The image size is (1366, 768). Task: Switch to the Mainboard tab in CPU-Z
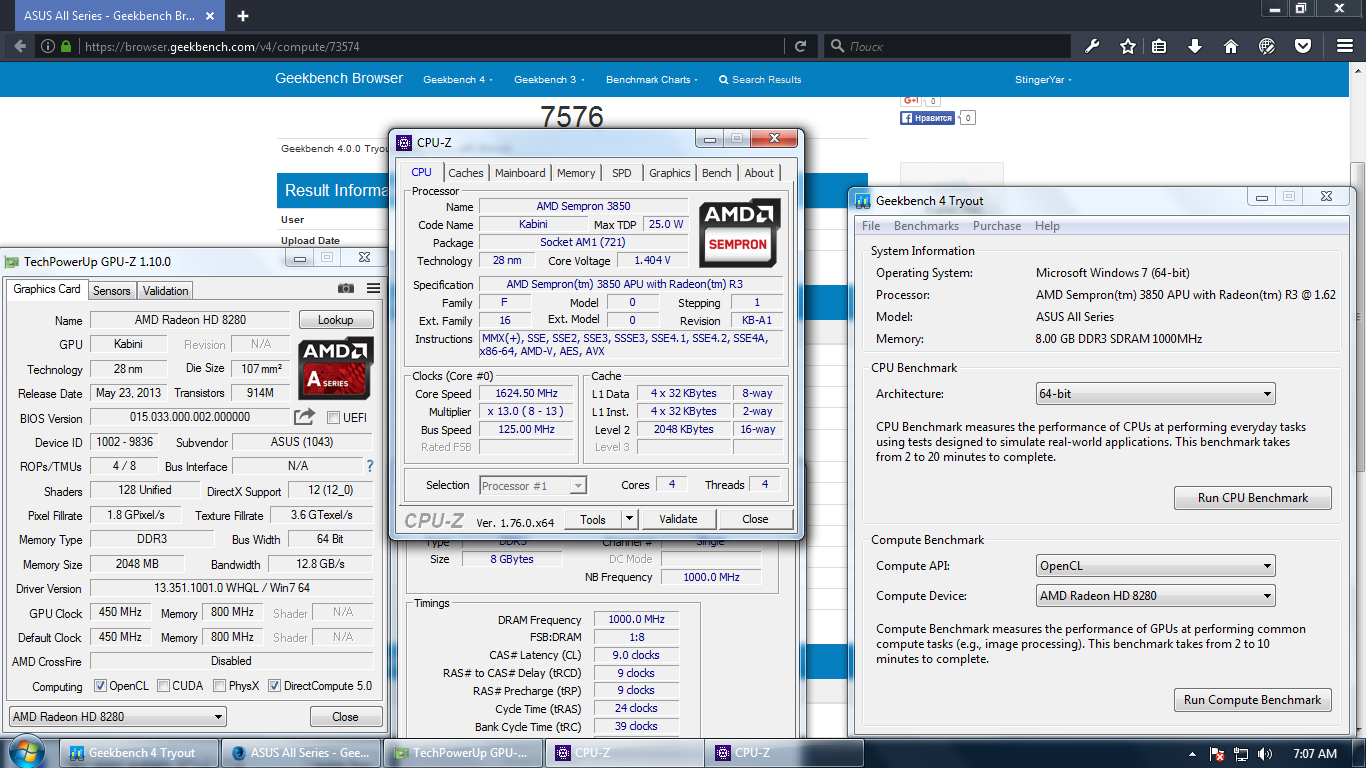click(x=520, y=173)
